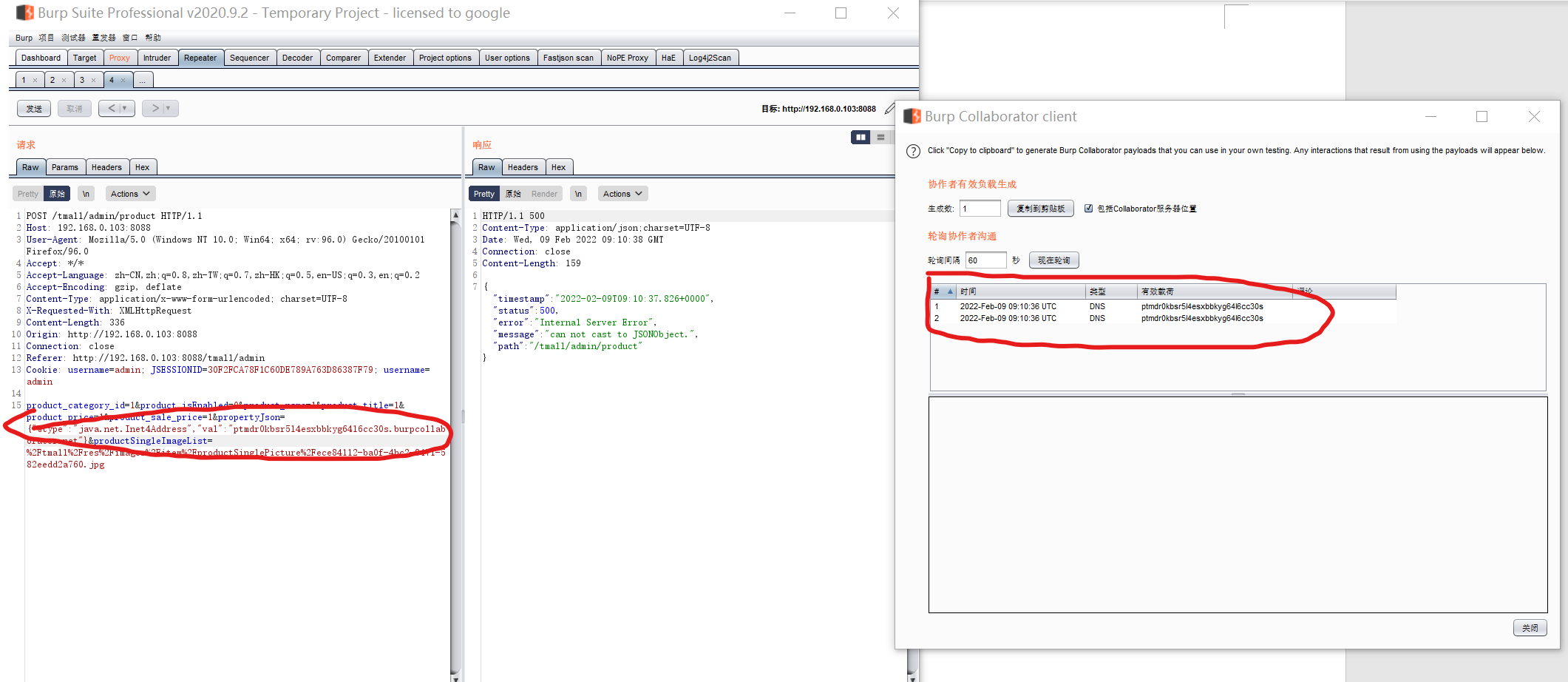The image size is (1568, 682).
Task: Close Repeater sub-tab 3 with its x
Action: (x=93, y=80)
